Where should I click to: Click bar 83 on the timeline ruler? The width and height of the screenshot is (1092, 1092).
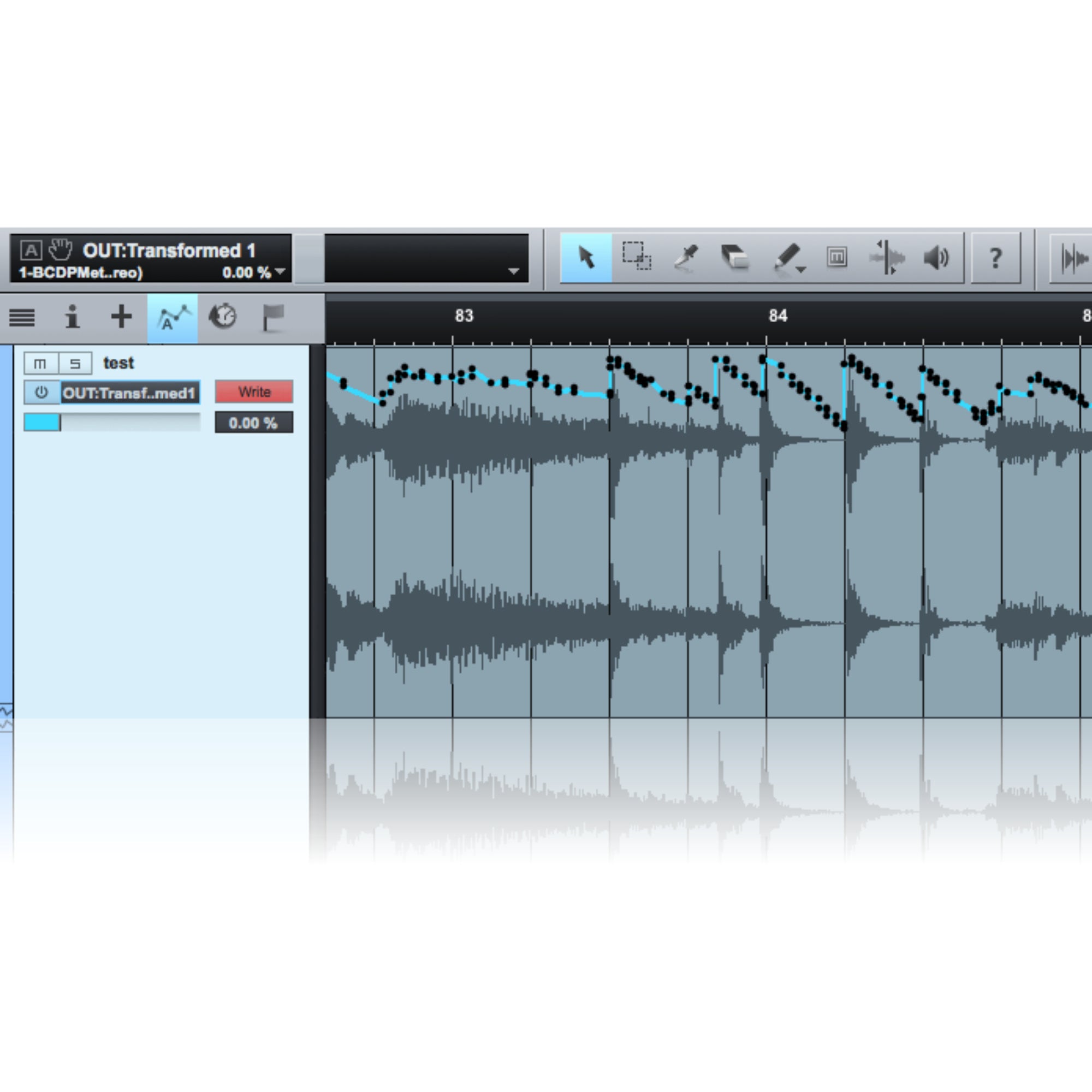[464, 316]
